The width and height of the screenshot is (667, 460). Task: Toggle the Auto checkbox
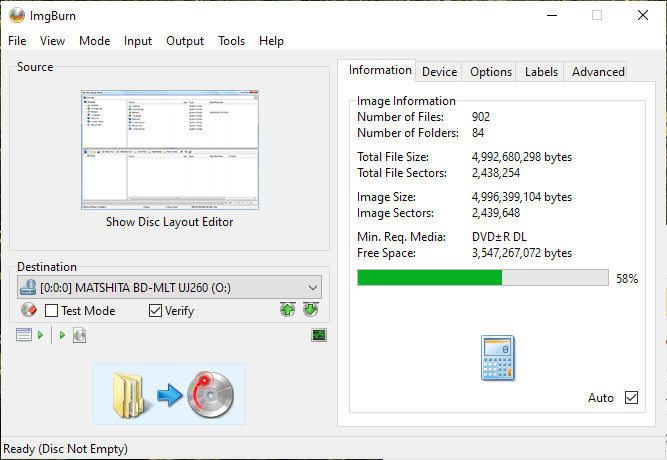[x=631, y=398]
